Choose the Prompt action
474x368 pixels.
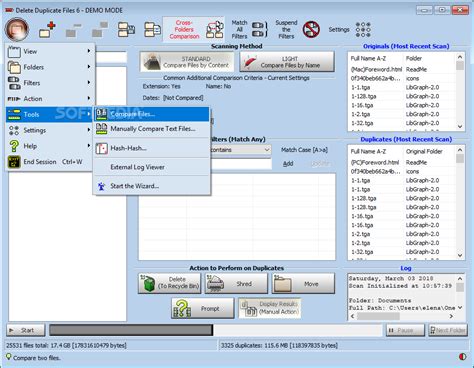point(203,308)
